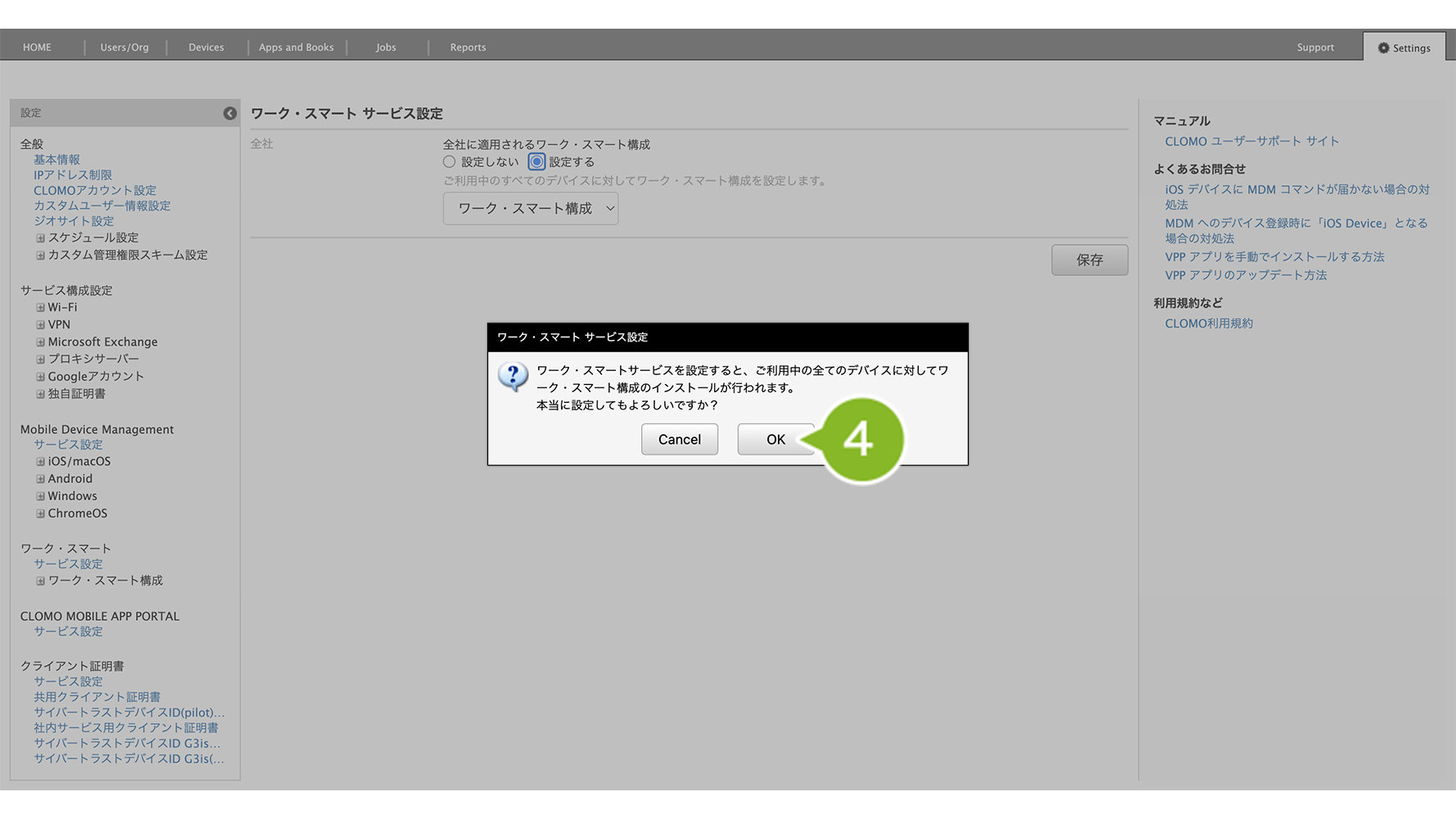Viewport: 1456px width, 819px height.
Task: Click Cancel in the confirmation dialog
Action: coord(679,440)
